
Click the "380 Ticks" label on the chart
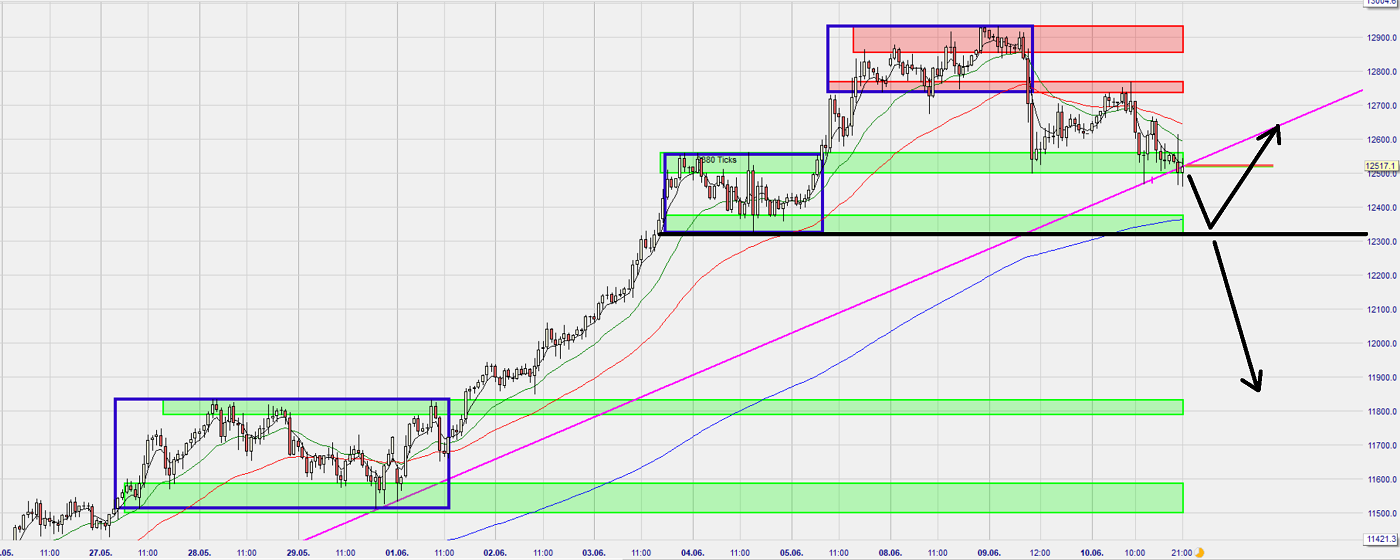[x=717, y=160]
